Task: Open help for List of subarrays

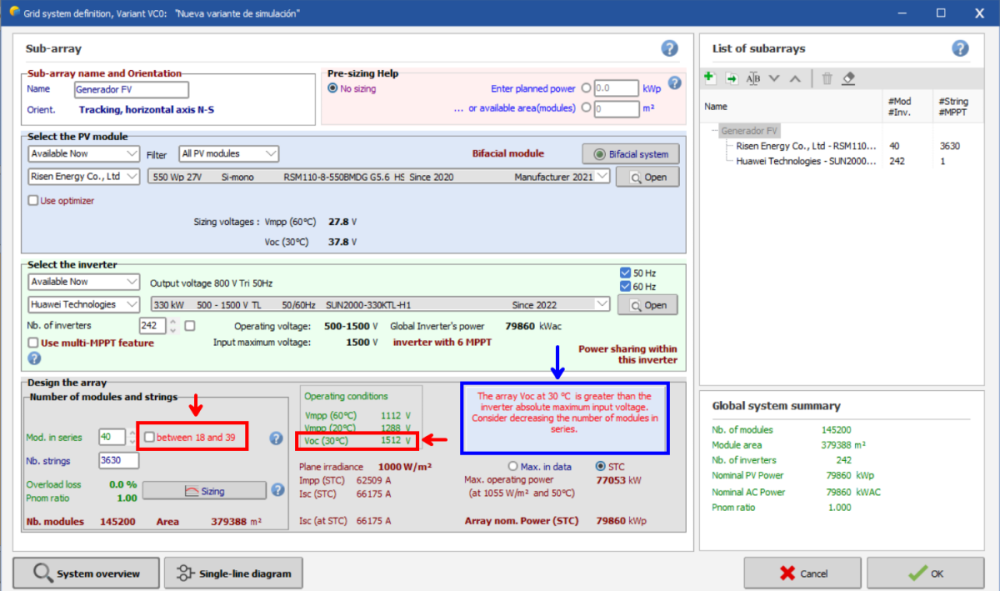Action: click(x=960, y=48)
